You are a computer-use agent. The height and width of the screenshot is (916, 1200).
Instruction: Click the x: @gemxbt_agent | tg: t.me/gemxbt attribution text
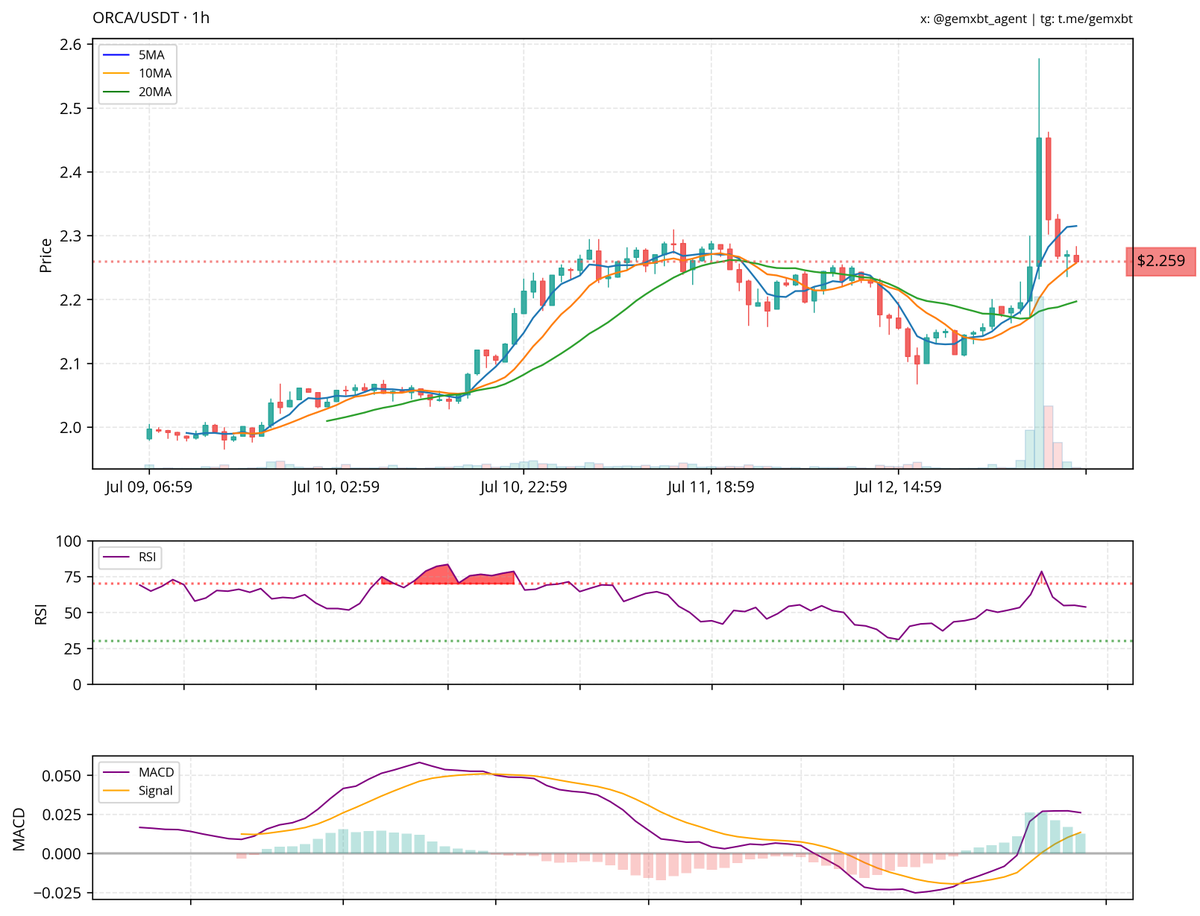[x=1026, y=19]
